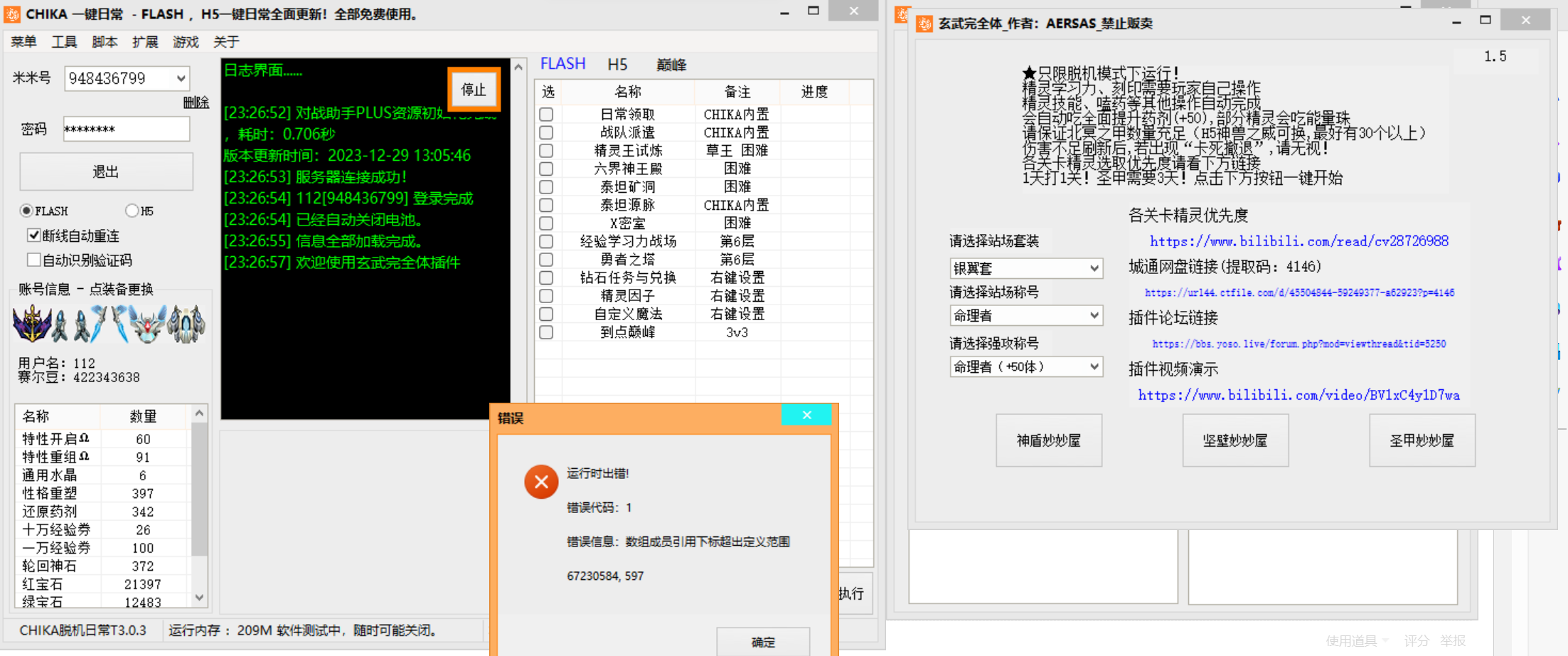Open the bilibili video BV1xC4y1D7wa link

pyautogui.click(x=1298, y=395)
